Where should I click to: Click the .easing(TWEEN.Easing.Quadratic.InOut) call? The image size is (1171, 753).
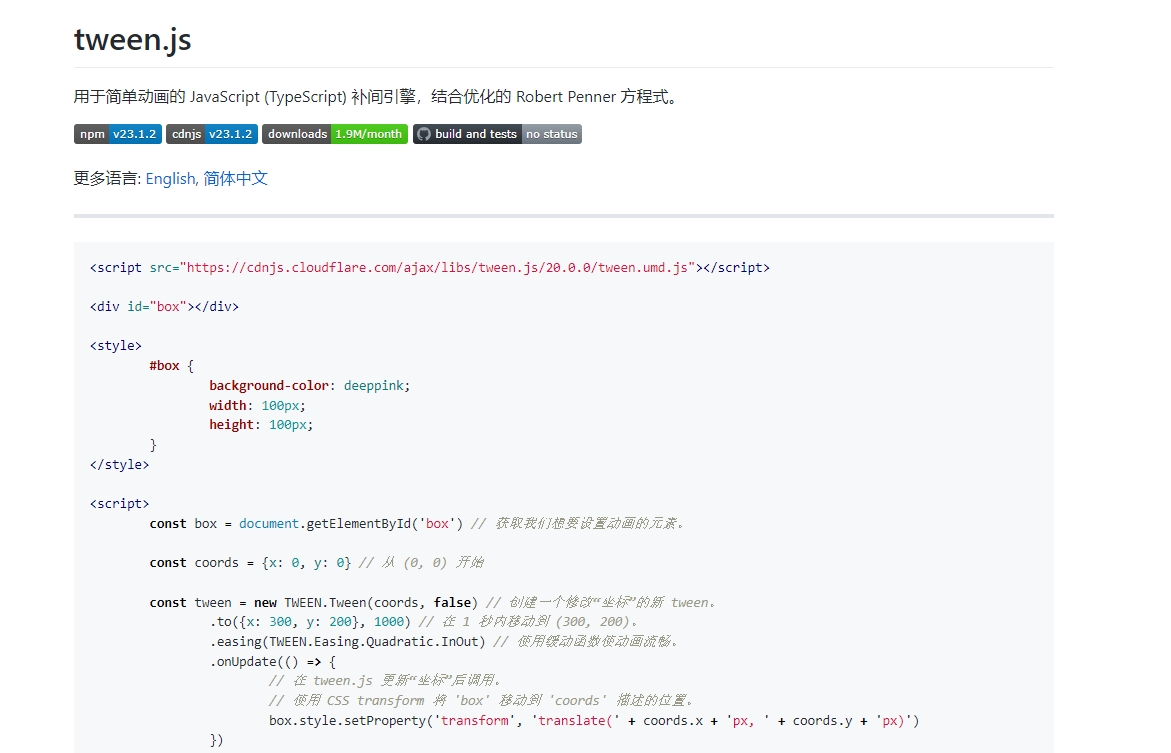(347, 642)
